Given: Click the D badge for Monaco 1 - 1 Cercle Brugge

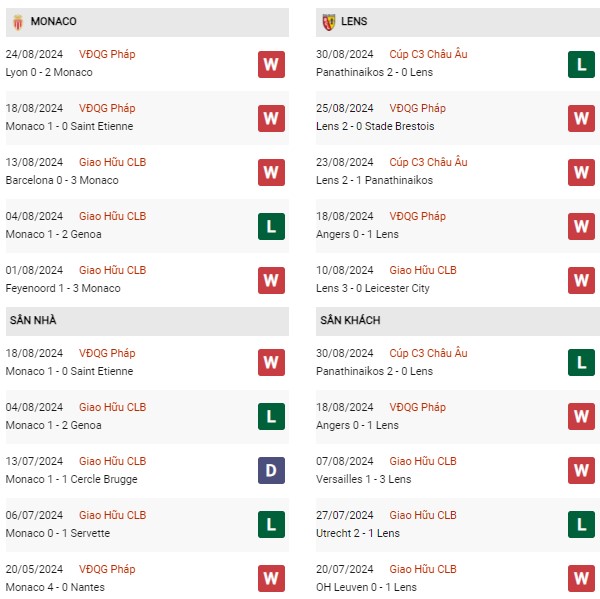Looking at the screenshot, I should [x=271, y=470].
